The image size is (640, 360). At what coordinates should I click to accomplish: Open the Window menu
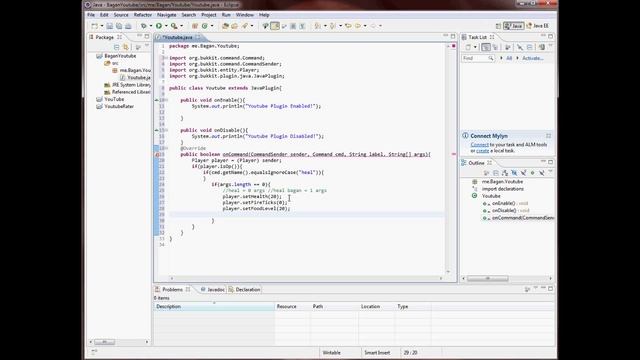pos(244,15)
